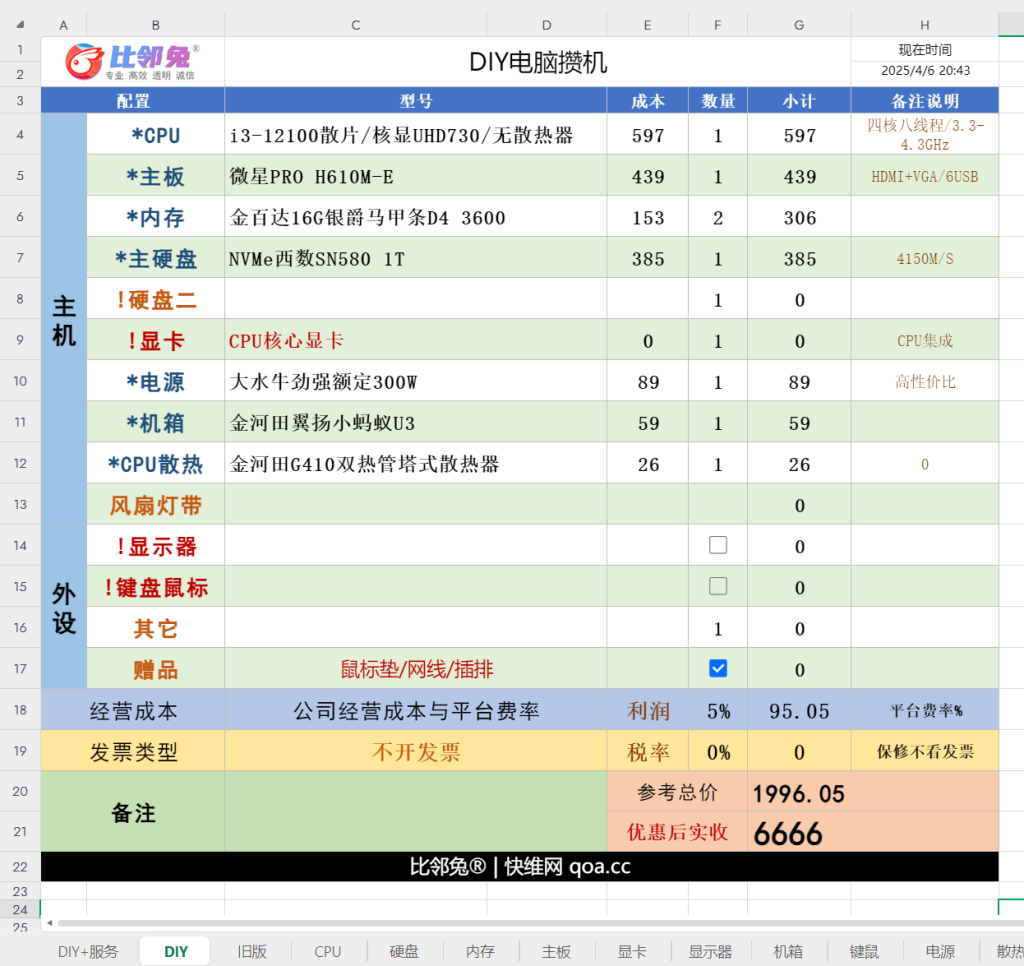Select the NVMe西数SN580 1T cell
The height and width of the screenshot is (966, 1024).
point(416,258)
